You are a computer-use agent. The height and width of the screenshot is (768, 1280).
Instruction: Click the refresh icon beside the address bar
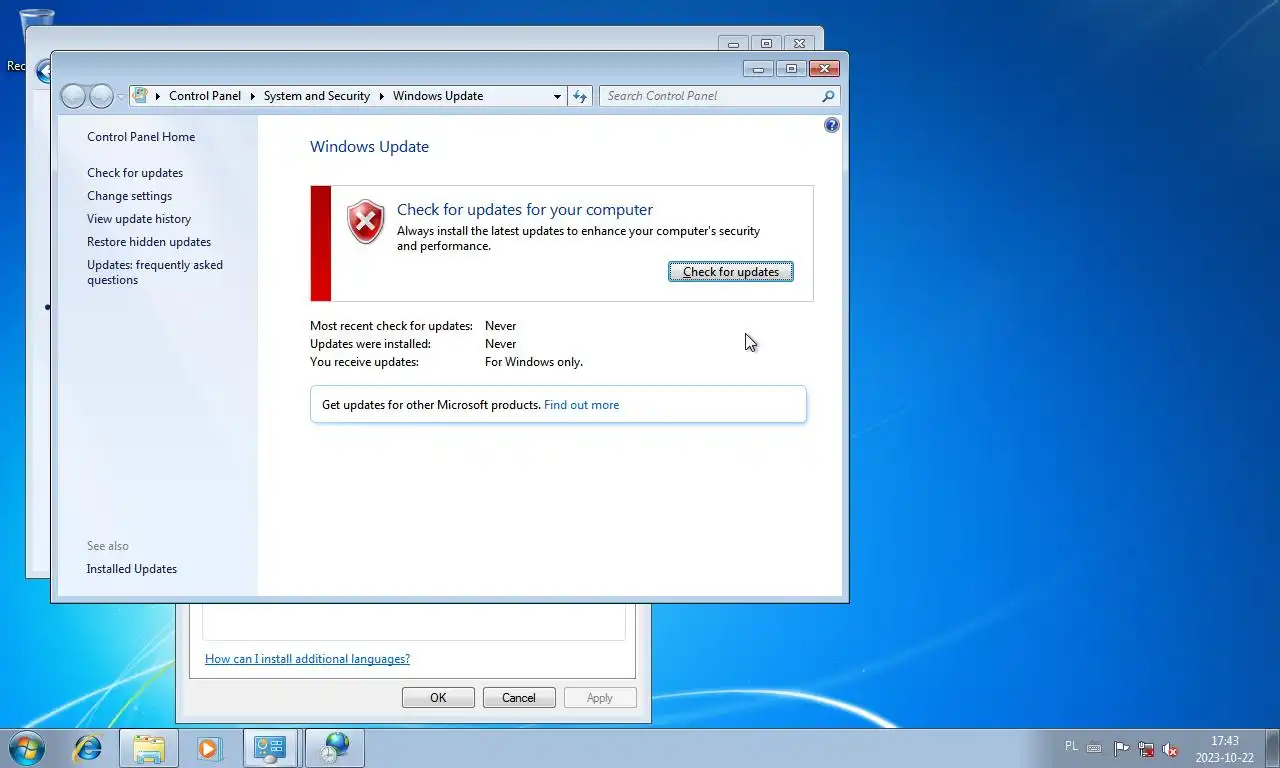[x=580, y=96]
